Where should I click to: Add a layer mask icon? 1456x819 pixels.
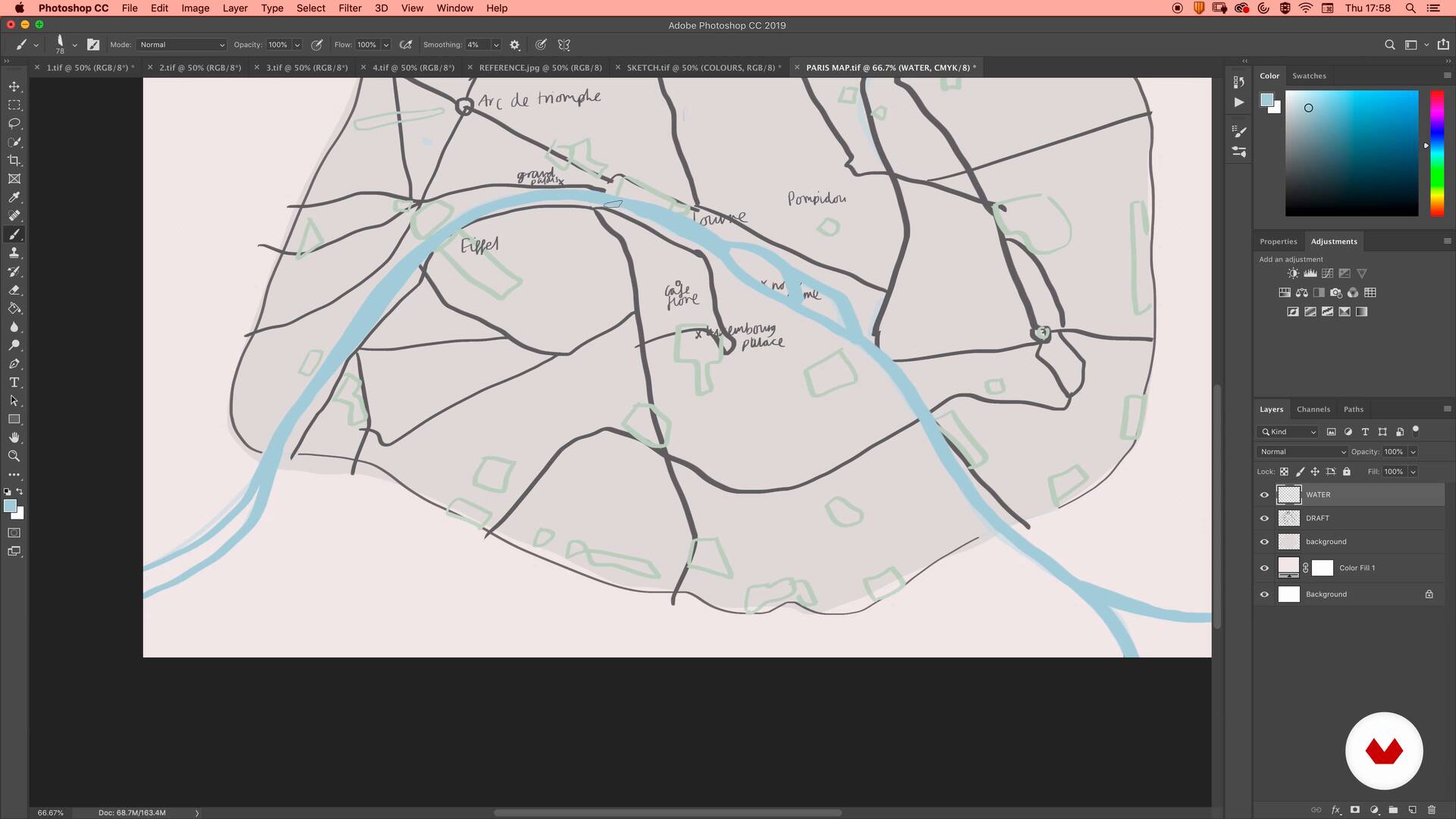tap(1355, 810)
